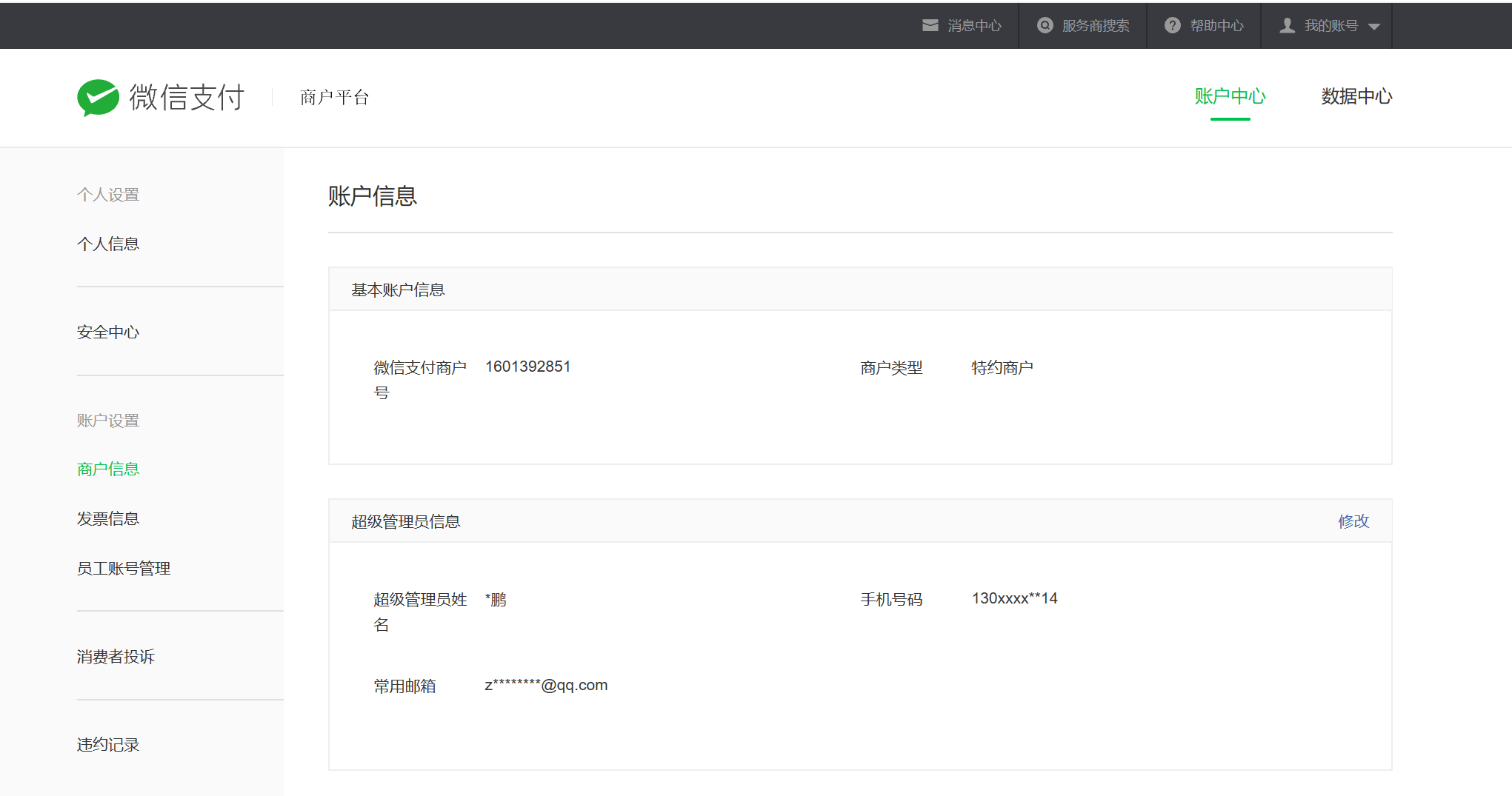Click the 个人设置 sidebar group label

[x=108, y=195]
